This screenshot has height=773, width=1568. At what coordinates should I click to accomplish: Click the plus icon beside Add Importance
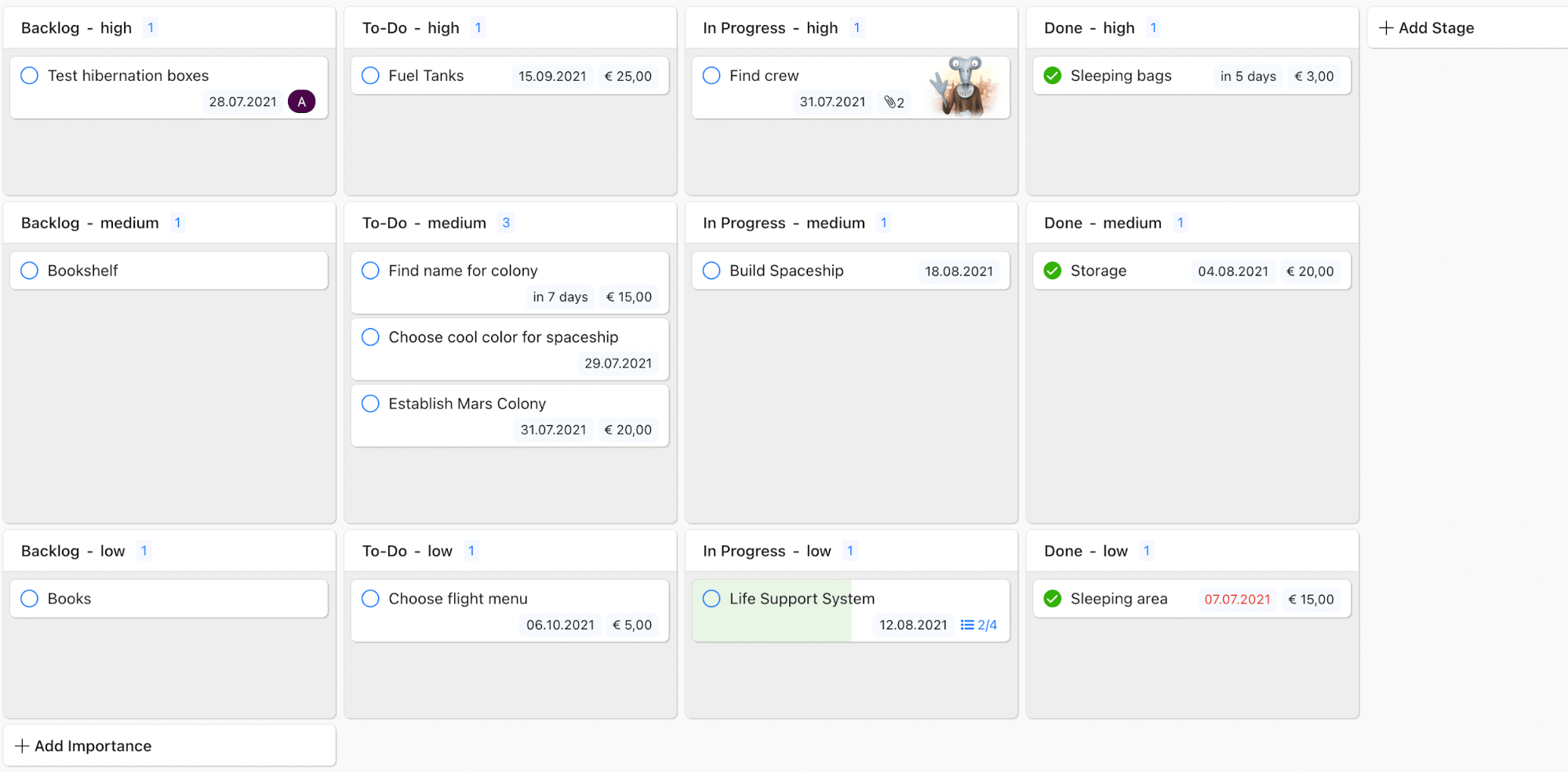[22, 746]
